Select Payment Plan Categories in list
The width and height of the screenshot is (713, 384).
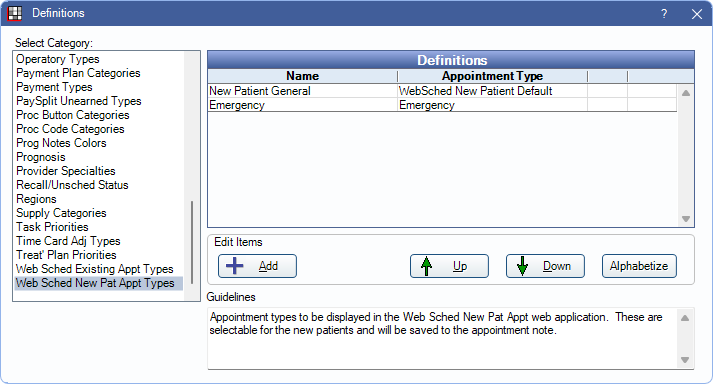coord(78,73)
